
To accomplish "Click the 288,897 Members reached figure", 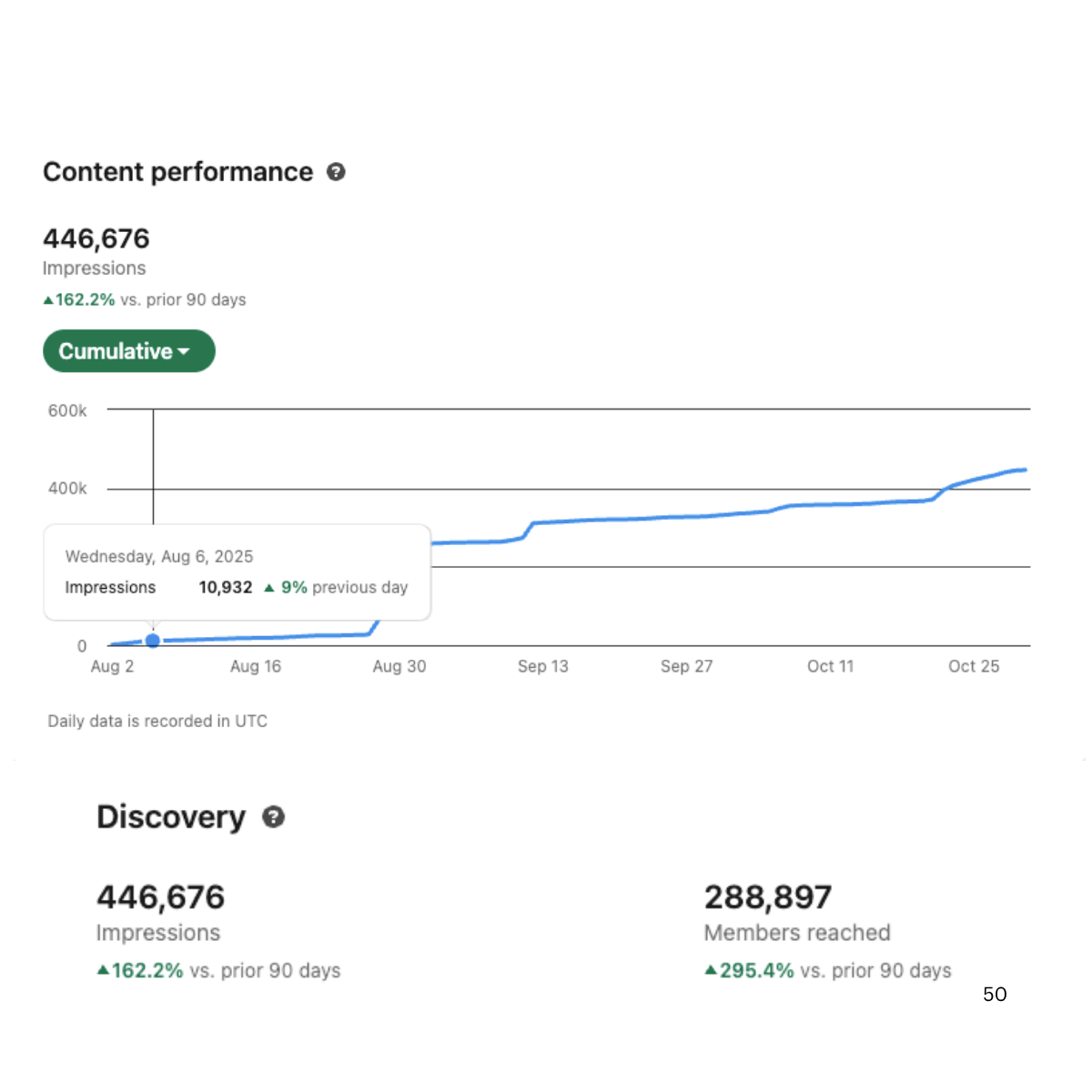I will click(767, 897).
